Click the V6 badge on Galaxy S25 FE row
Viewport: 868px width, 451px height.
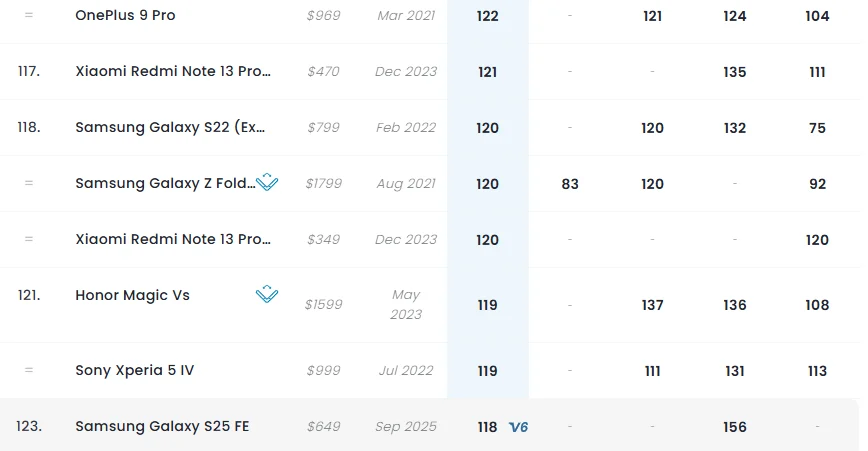[x=518, y=427]
